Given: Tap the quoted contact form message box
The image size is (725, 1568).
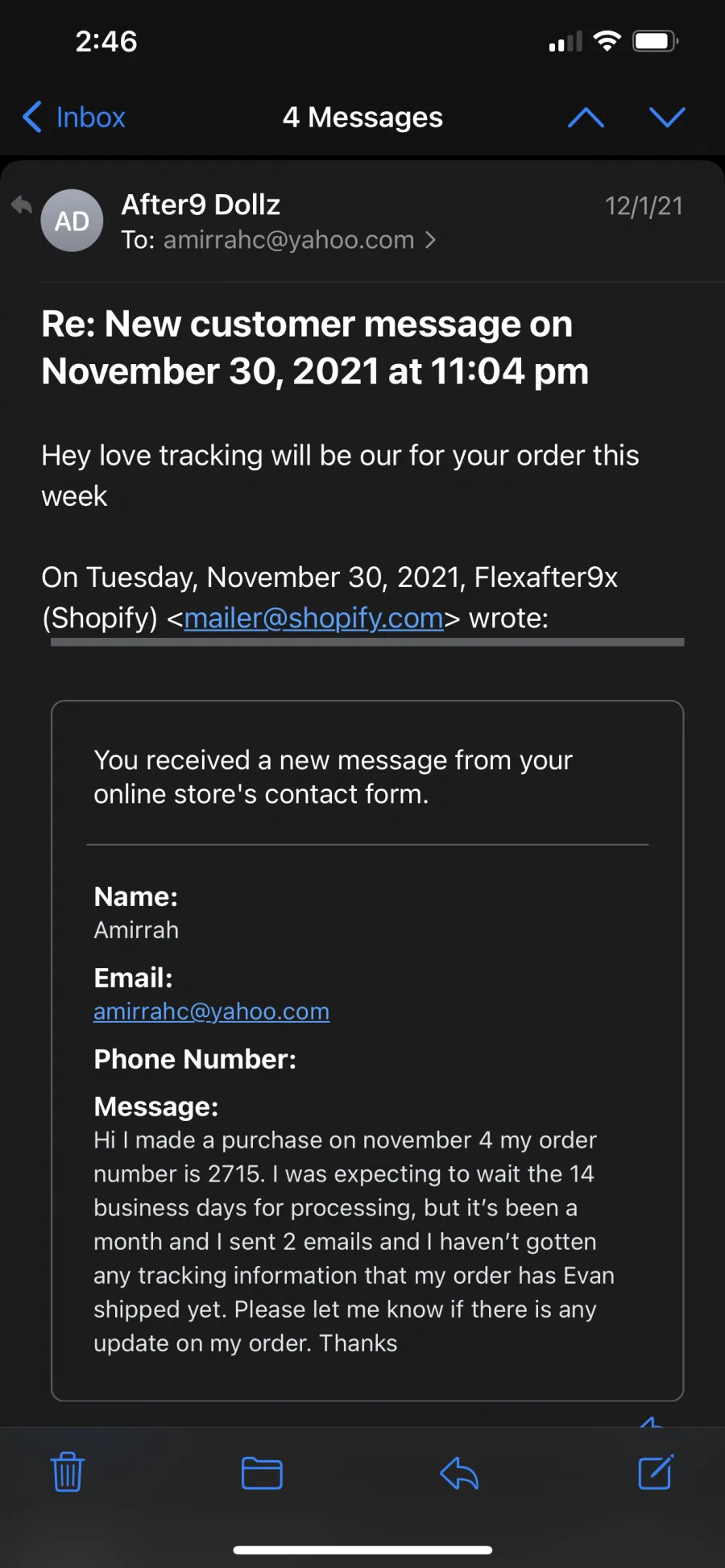Looking at the screenshot, I should [367, 1051].
